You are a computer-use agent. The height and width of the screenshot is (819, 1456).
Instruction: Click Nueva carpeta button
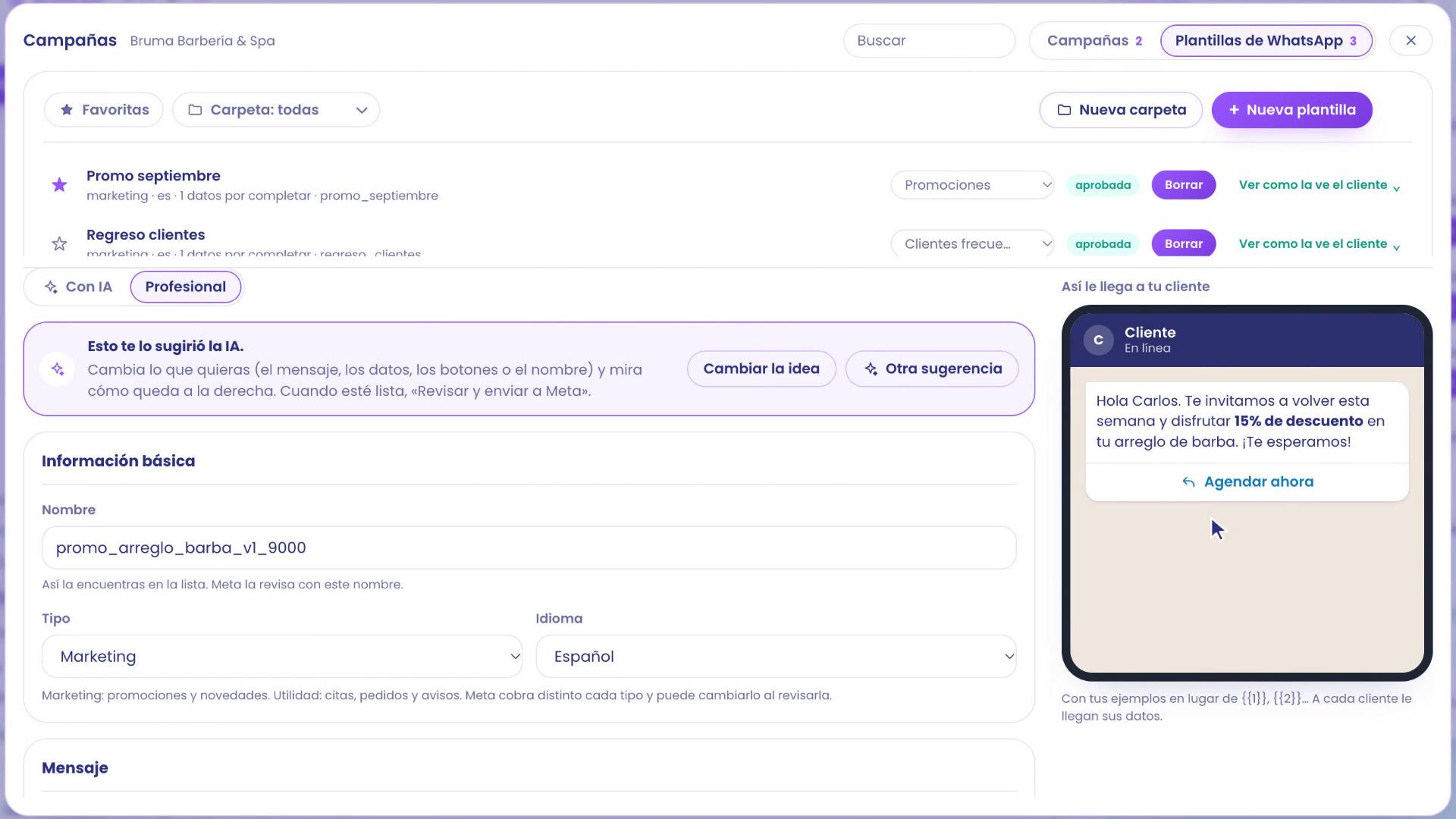point(1121,110)
